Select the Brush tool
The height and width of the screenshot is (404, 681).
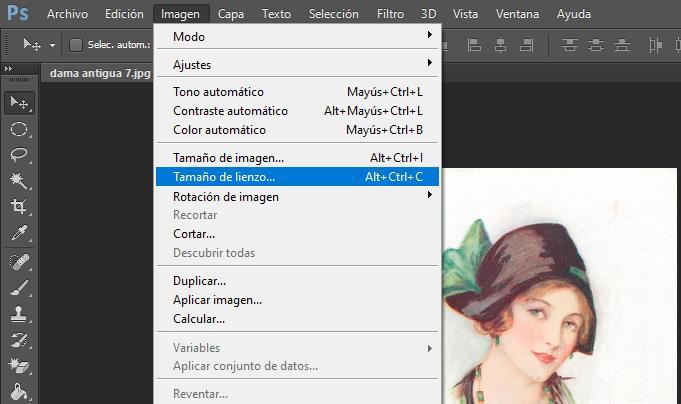[x=19, y=288]
